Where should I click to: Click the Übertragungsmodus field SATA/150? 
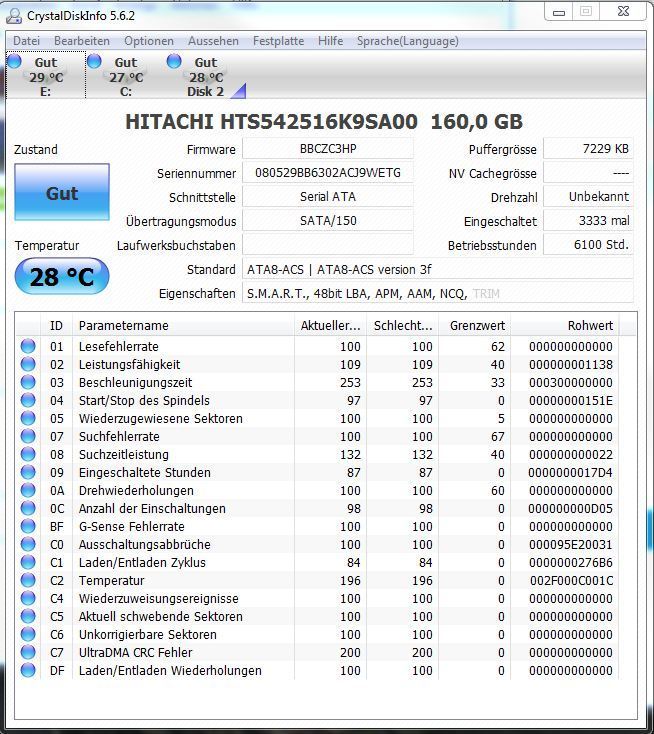point(328,220)
